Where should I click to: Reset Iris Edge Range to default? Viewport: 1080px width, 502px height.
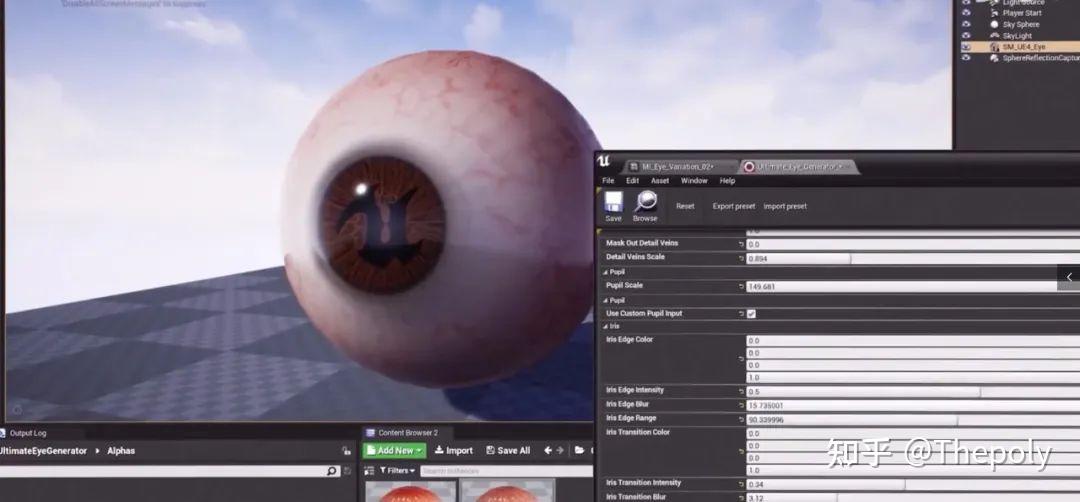tap(742, 419)
